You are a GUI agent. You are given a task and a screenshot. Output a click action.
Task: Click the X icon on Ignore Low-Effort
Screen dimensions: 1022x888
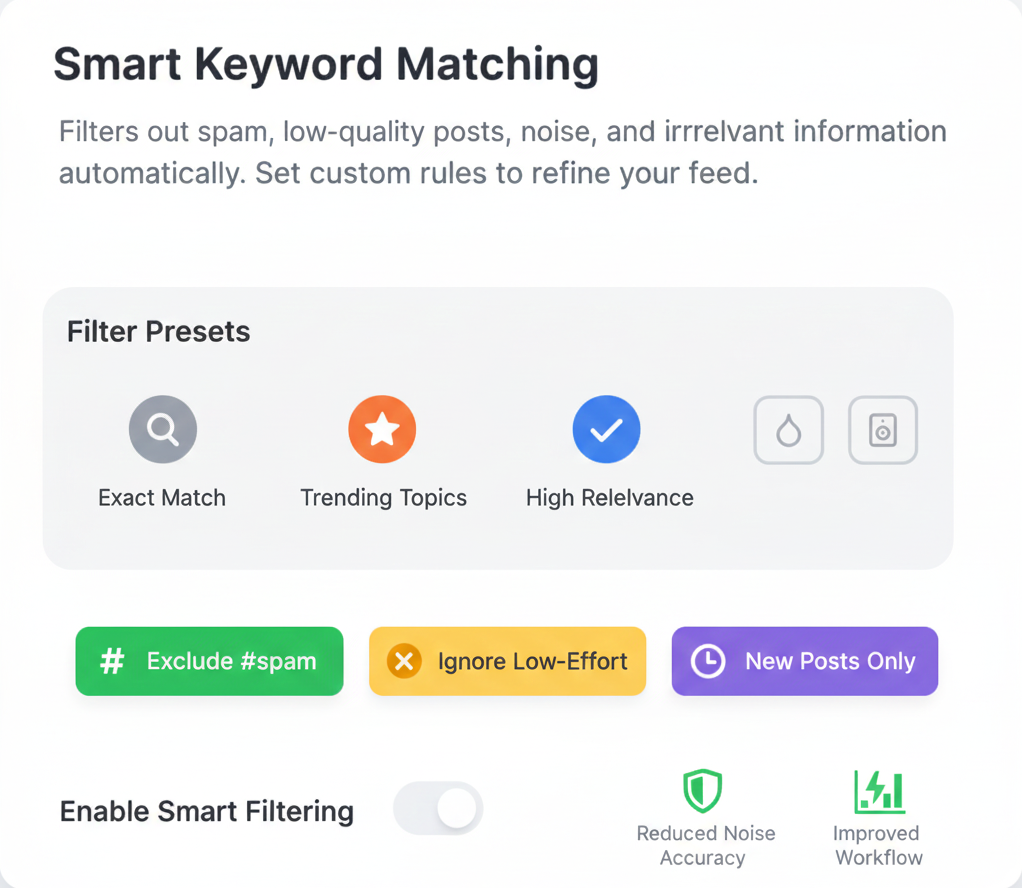404,660
